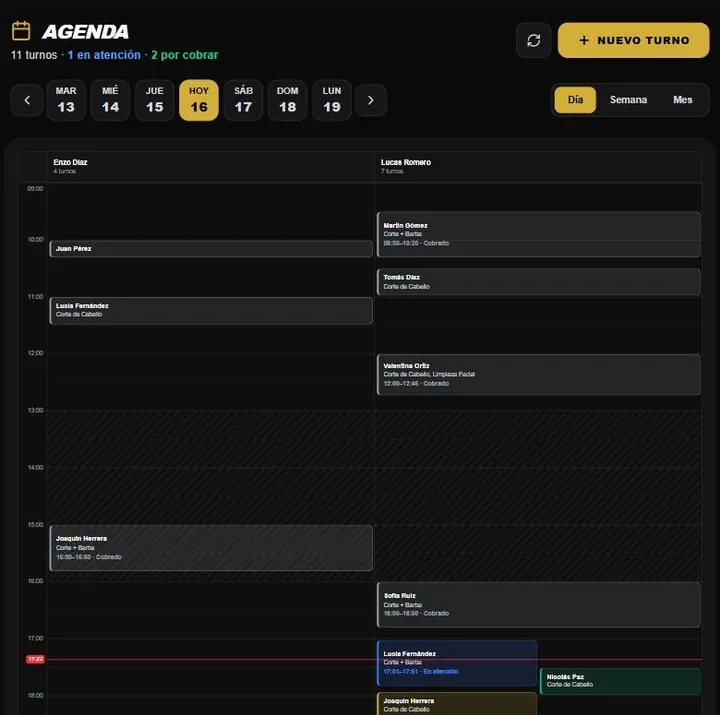Screen dimensions: 720x715
Task: Switch to Semana view
Action: tap(628, 100)
